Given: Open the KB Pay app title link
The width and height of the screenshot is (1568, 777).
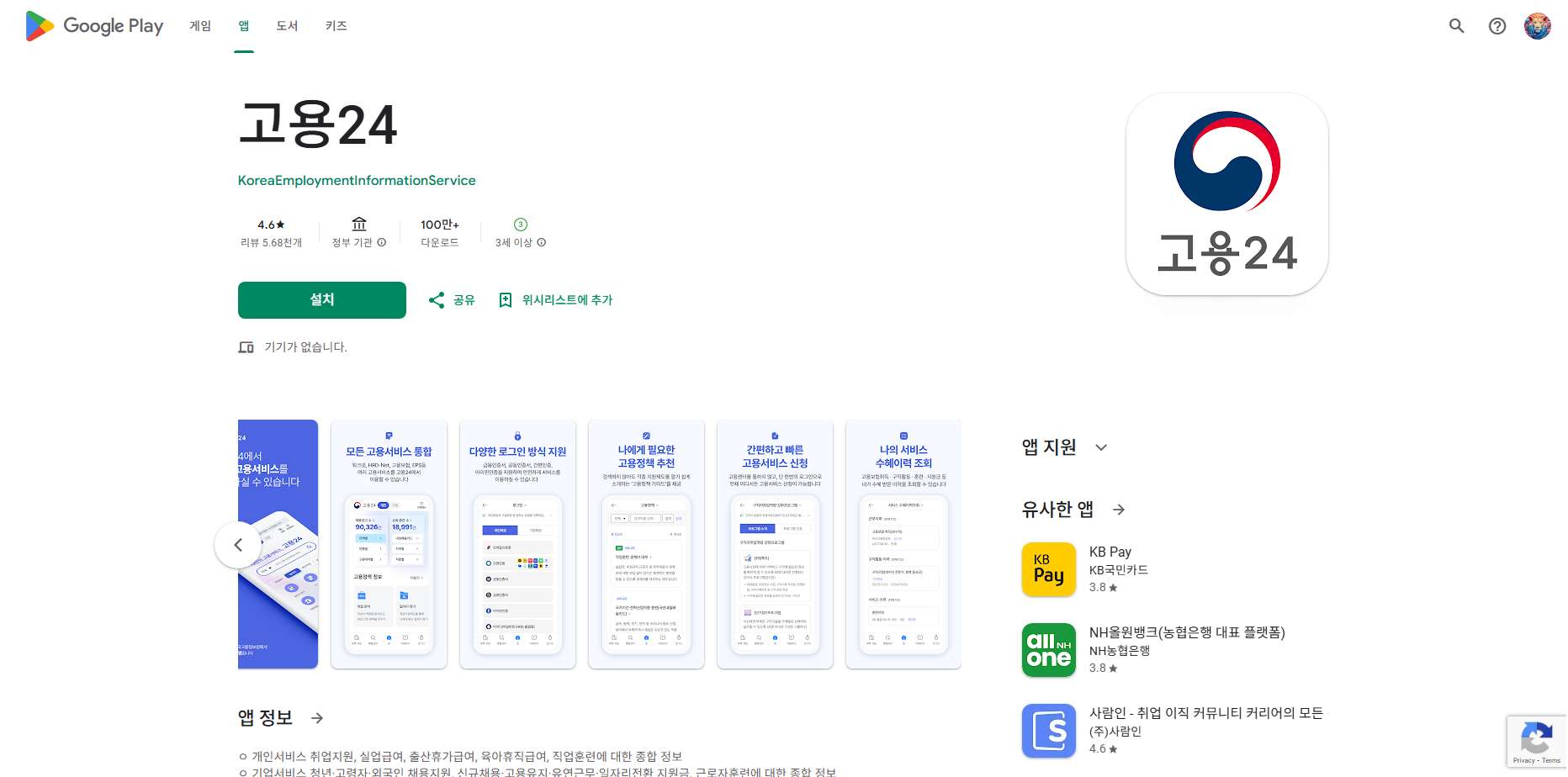Looking at the screenshot, I should coord(1110,552).
